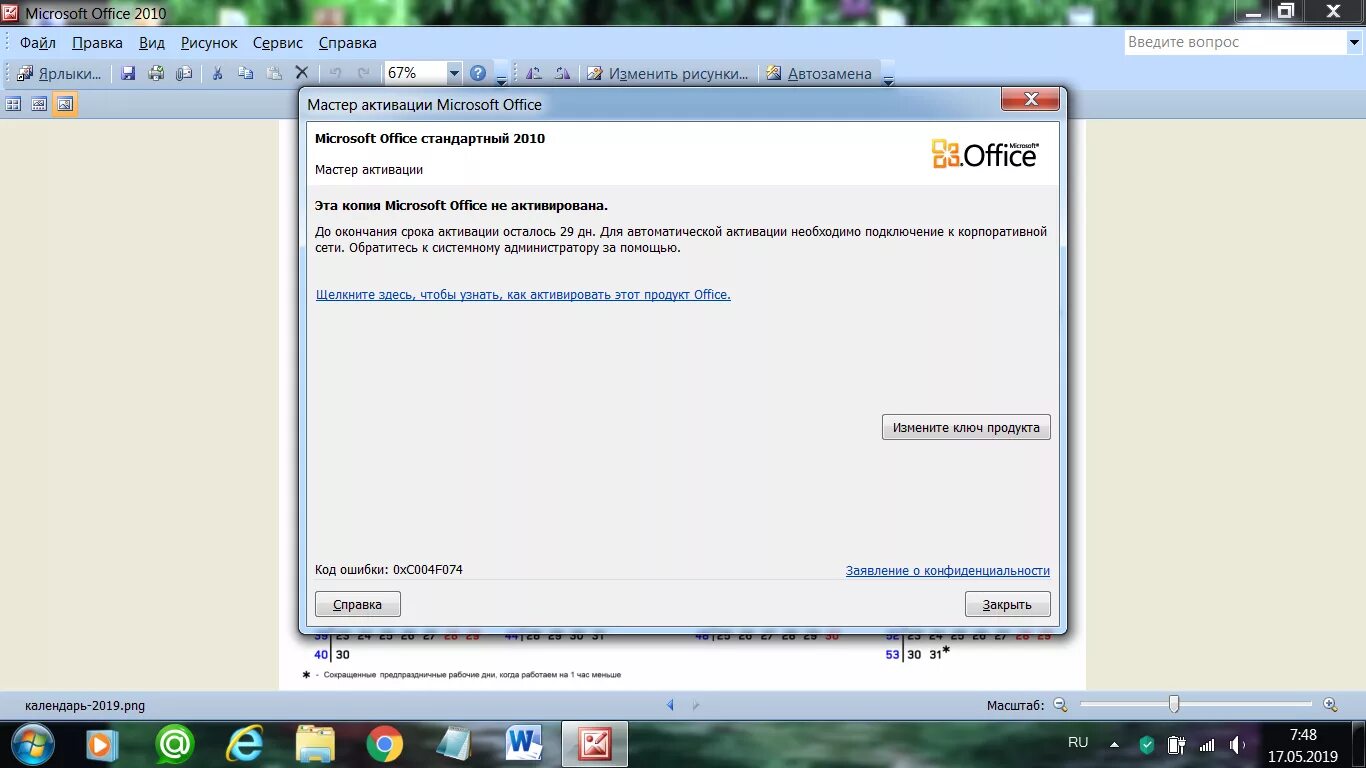Switch to thumbnail view icon
Viewport: 1366px width, 768px height.
coord(14,104)
